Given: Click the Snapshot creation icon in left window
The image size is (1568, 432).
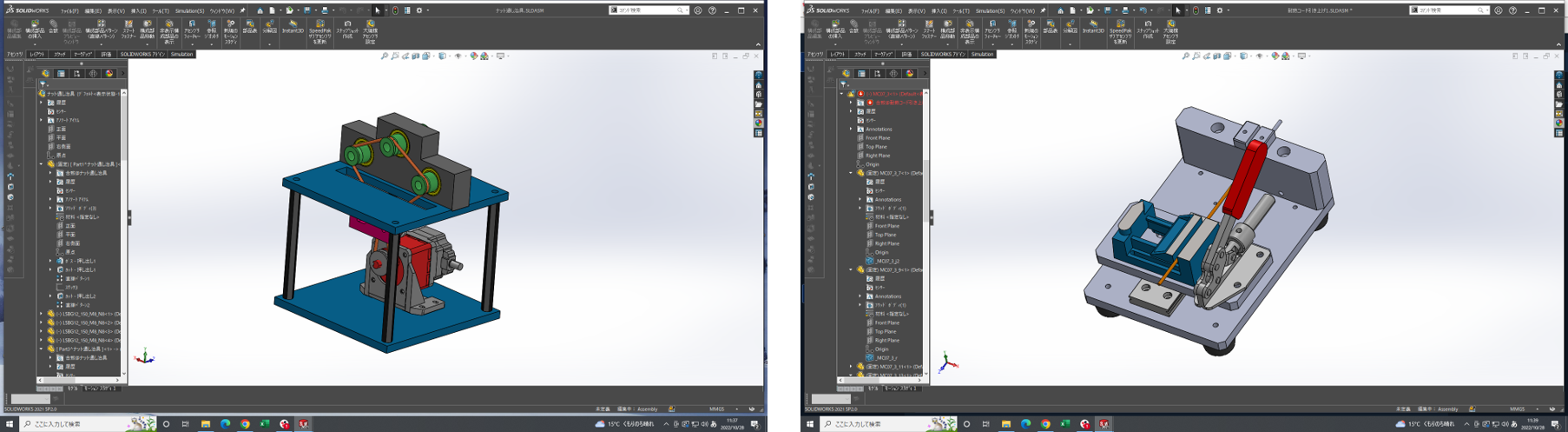Looking at the screenshot, I should coord(347,28).
